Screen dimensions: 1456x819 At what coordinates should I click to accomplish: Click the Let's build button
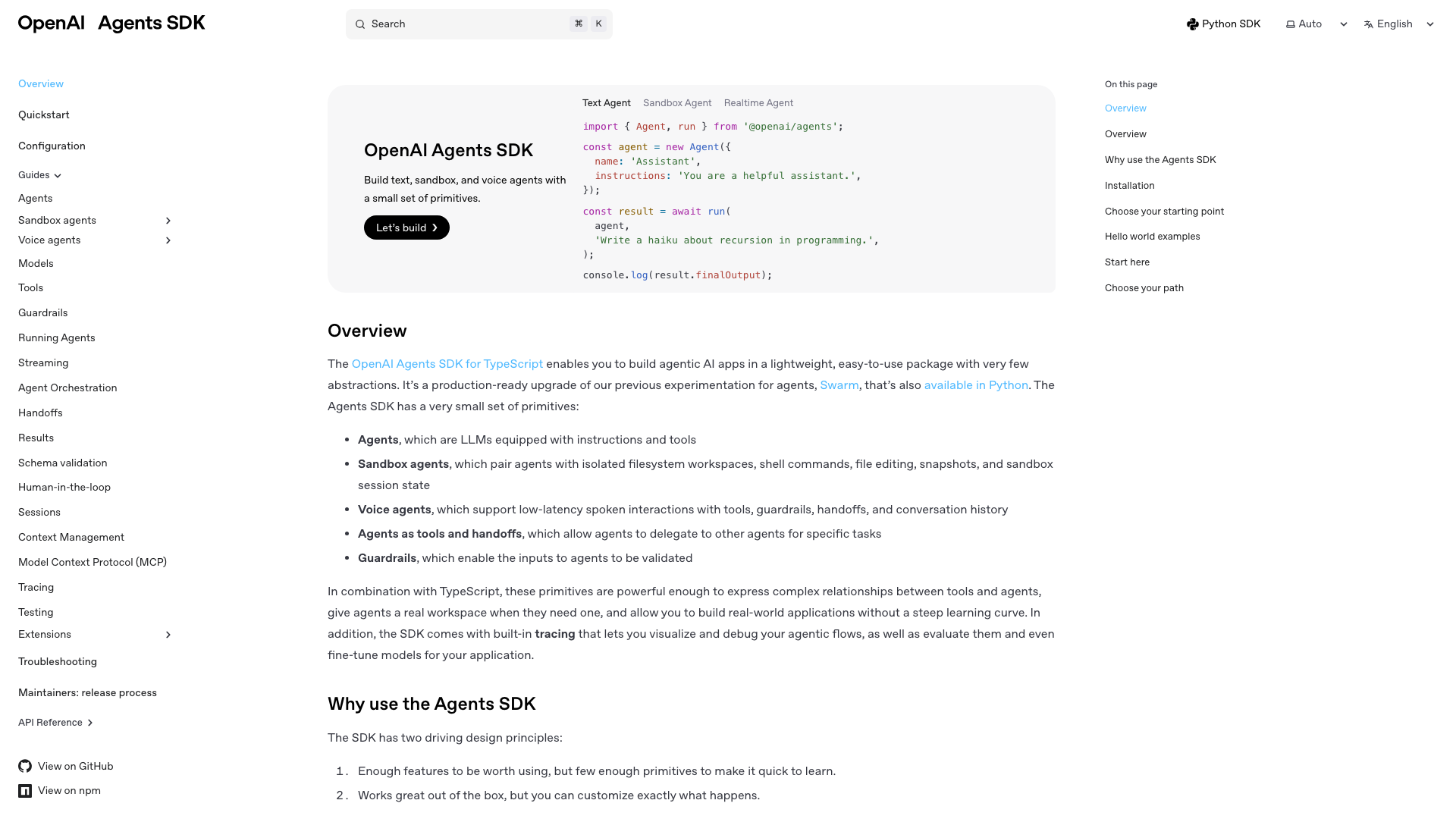[406, 227]
